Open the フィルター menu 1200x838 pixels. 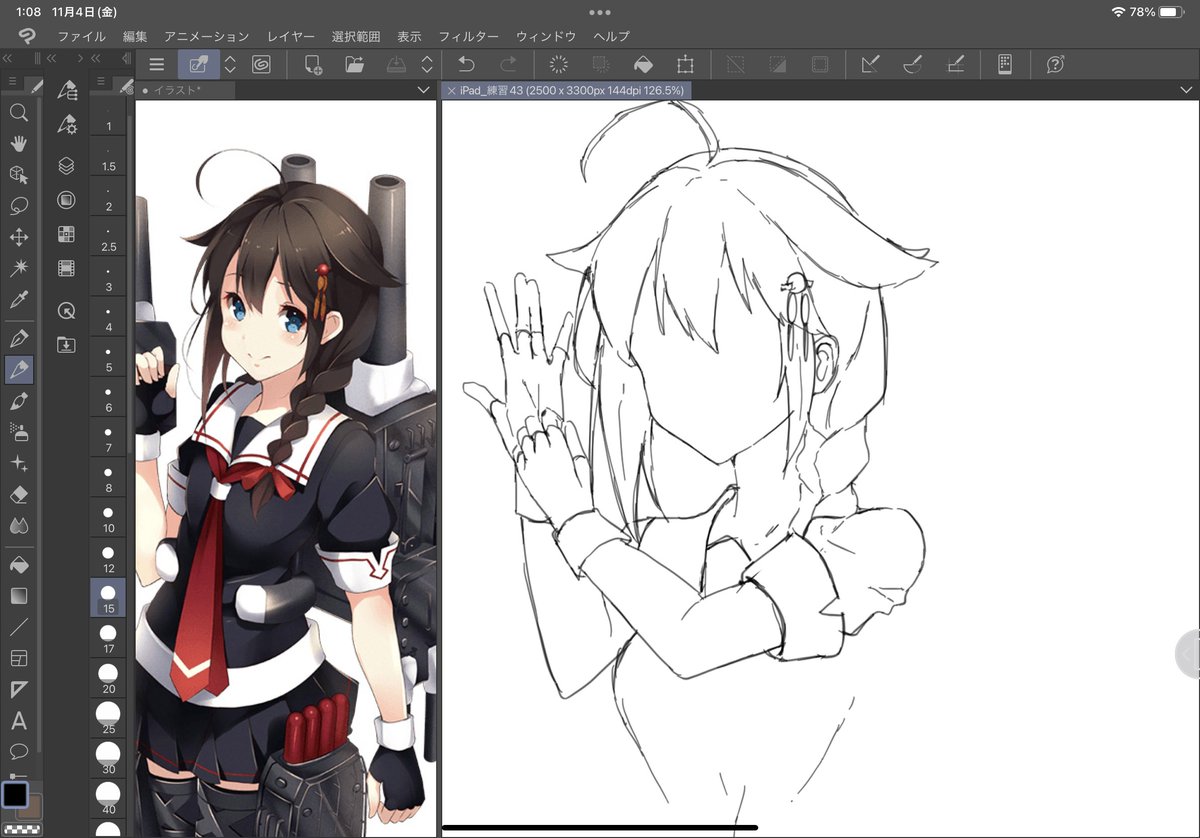[468, 36]
